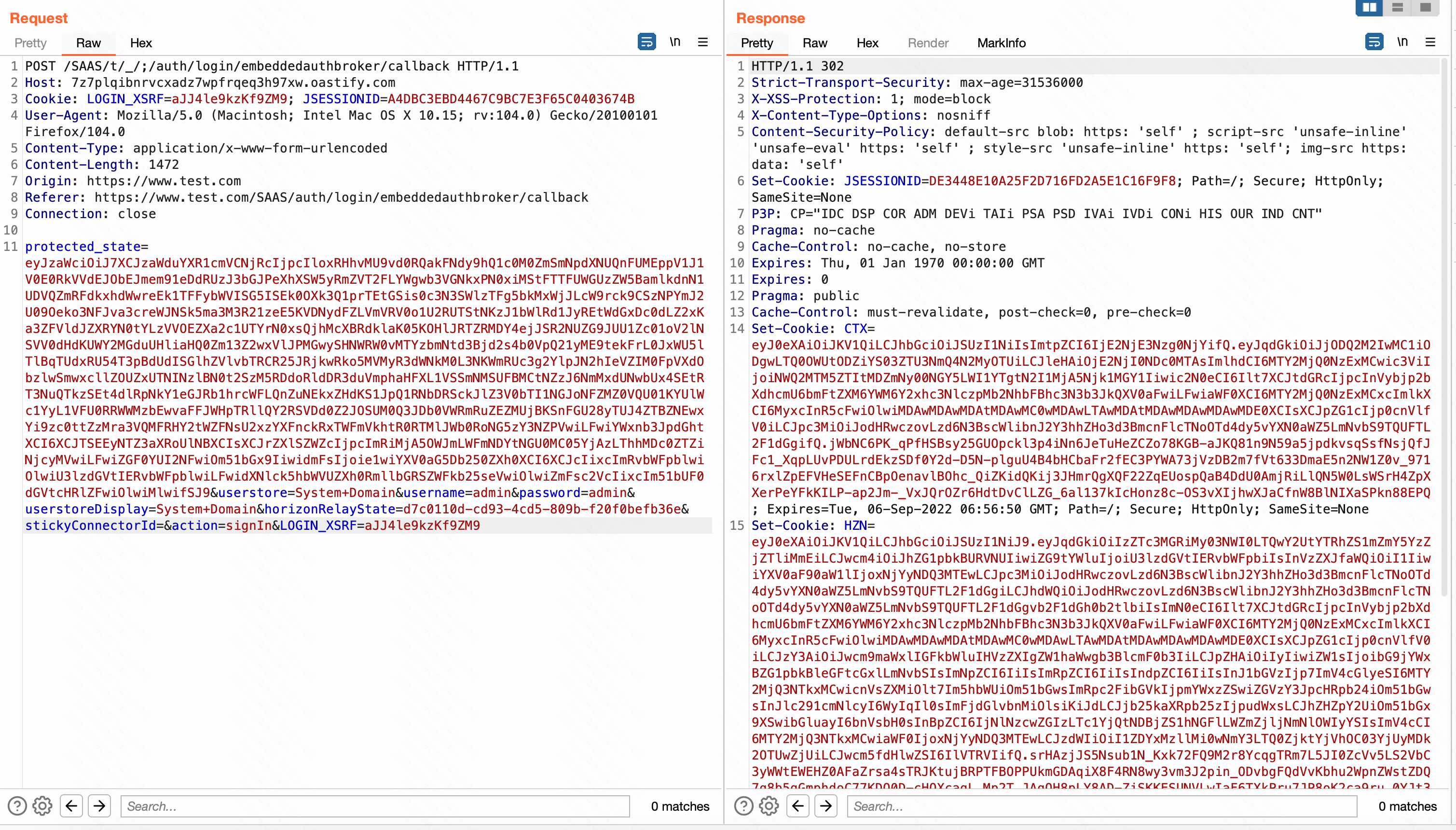The height and width of the screenshot is (830, 1456).
Task: Click the Response panel title
Action: [770, 18]
